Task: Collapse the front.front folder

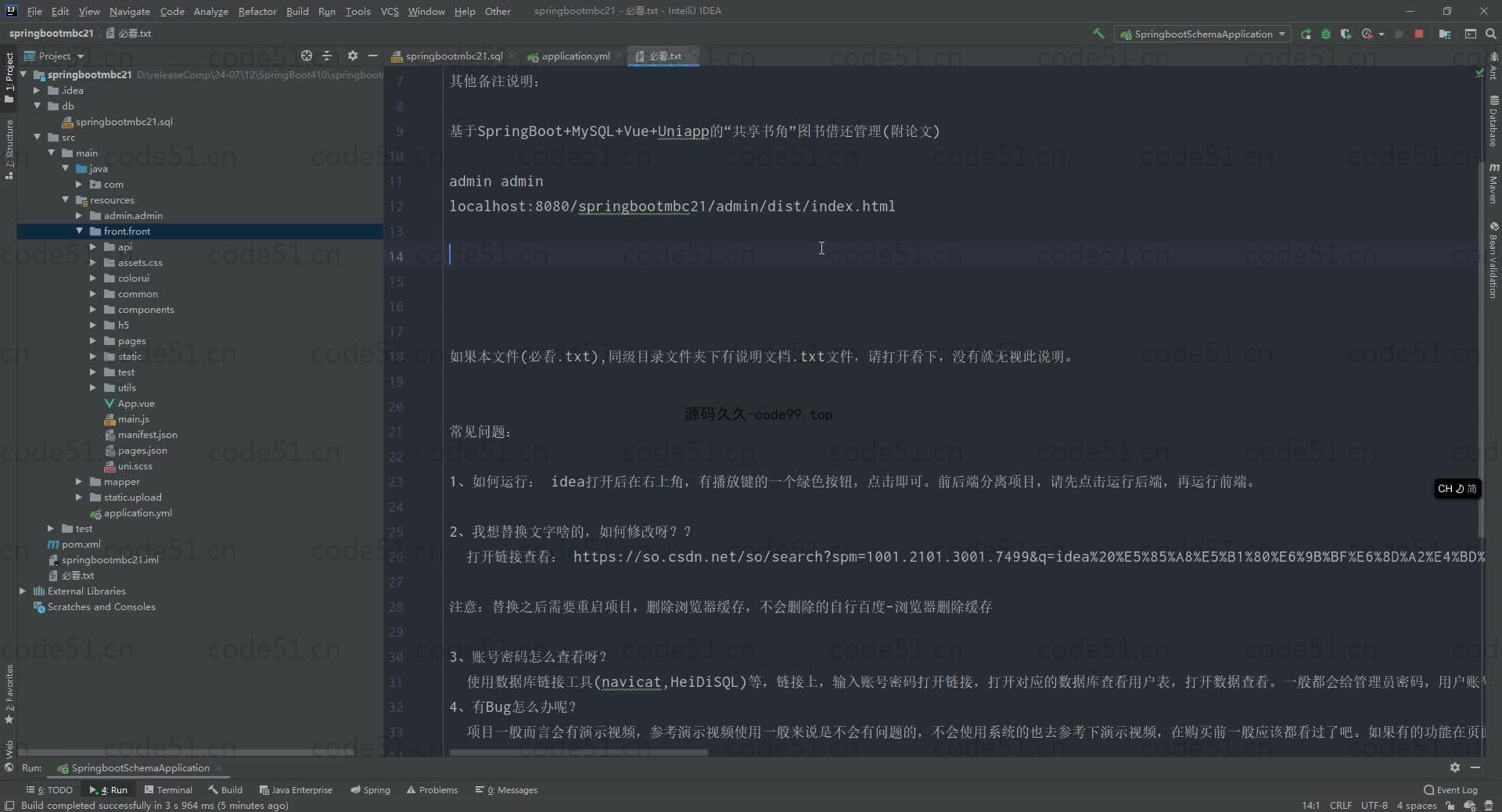Action: click(79, 231)
